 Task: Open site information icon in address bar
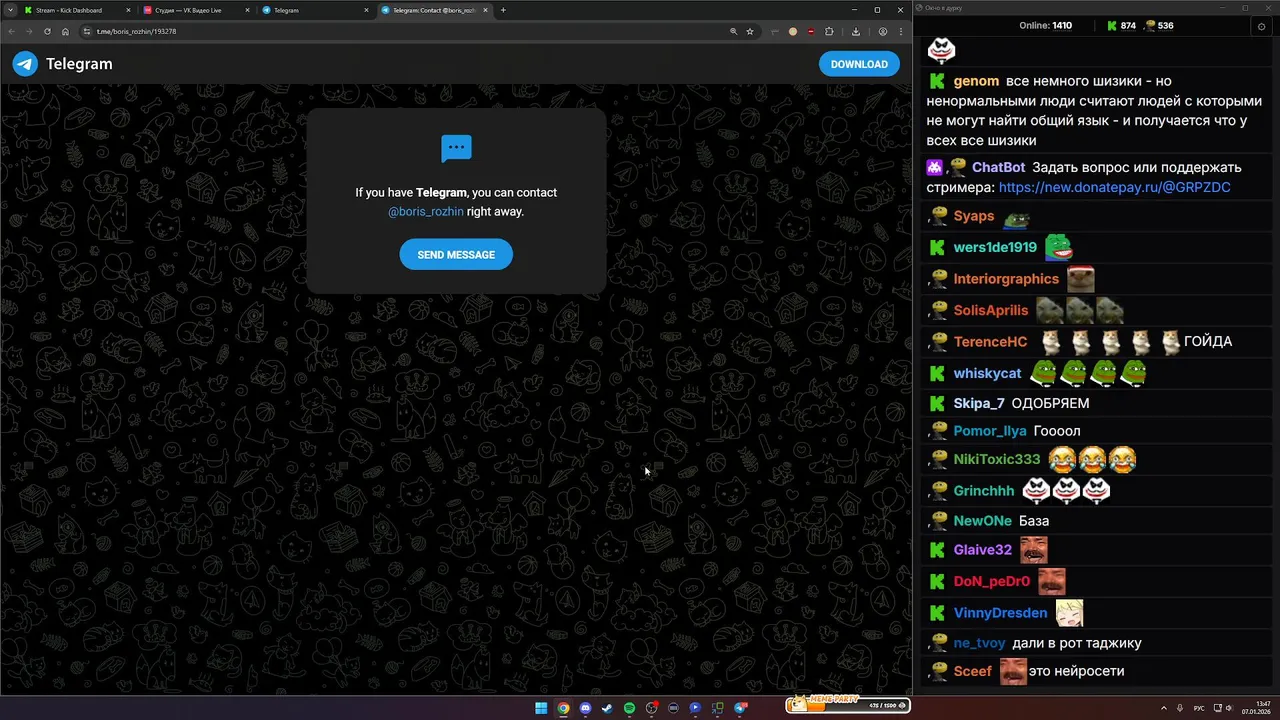tap(87, 31)
